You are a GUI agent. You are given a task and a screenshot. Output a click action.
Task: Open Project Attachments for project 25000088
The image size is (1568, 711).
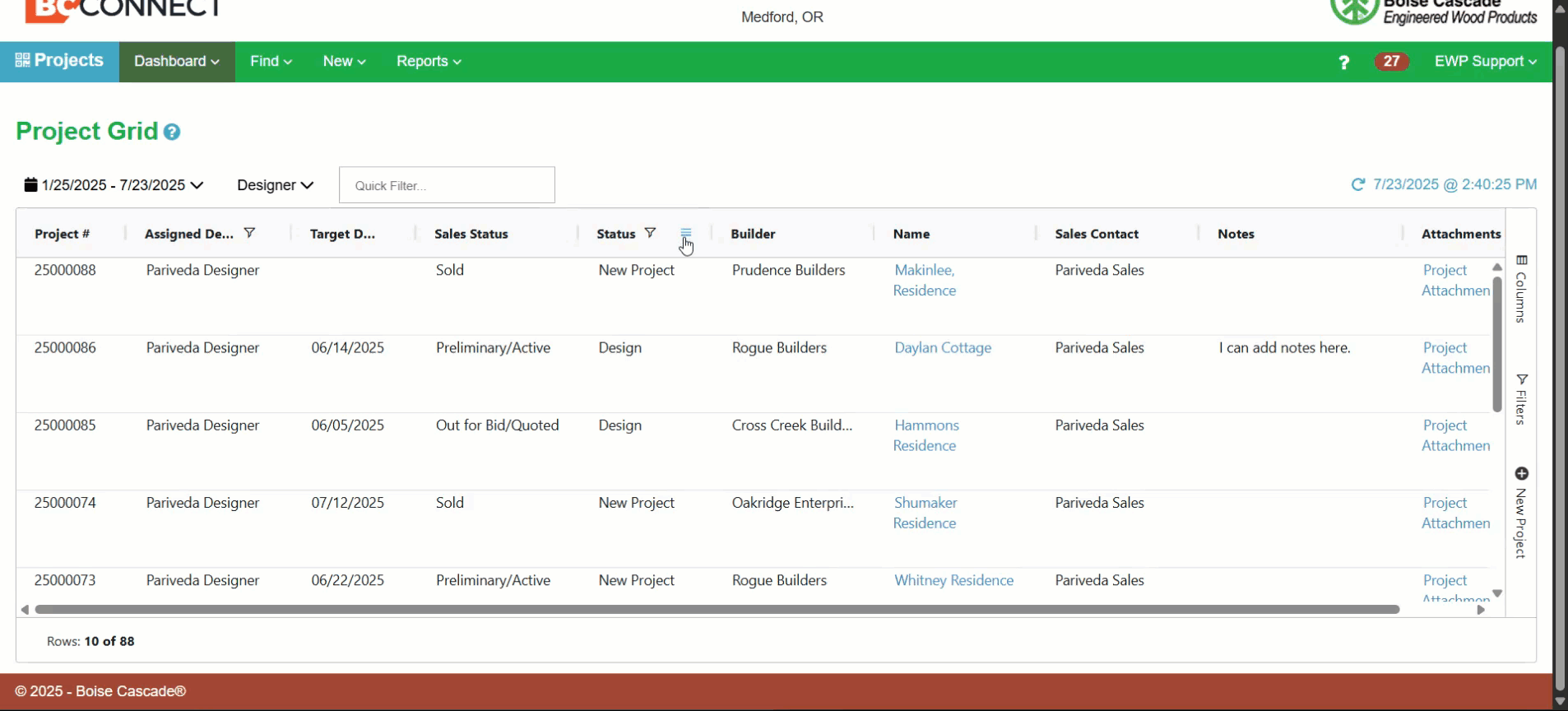(1455, 280)
